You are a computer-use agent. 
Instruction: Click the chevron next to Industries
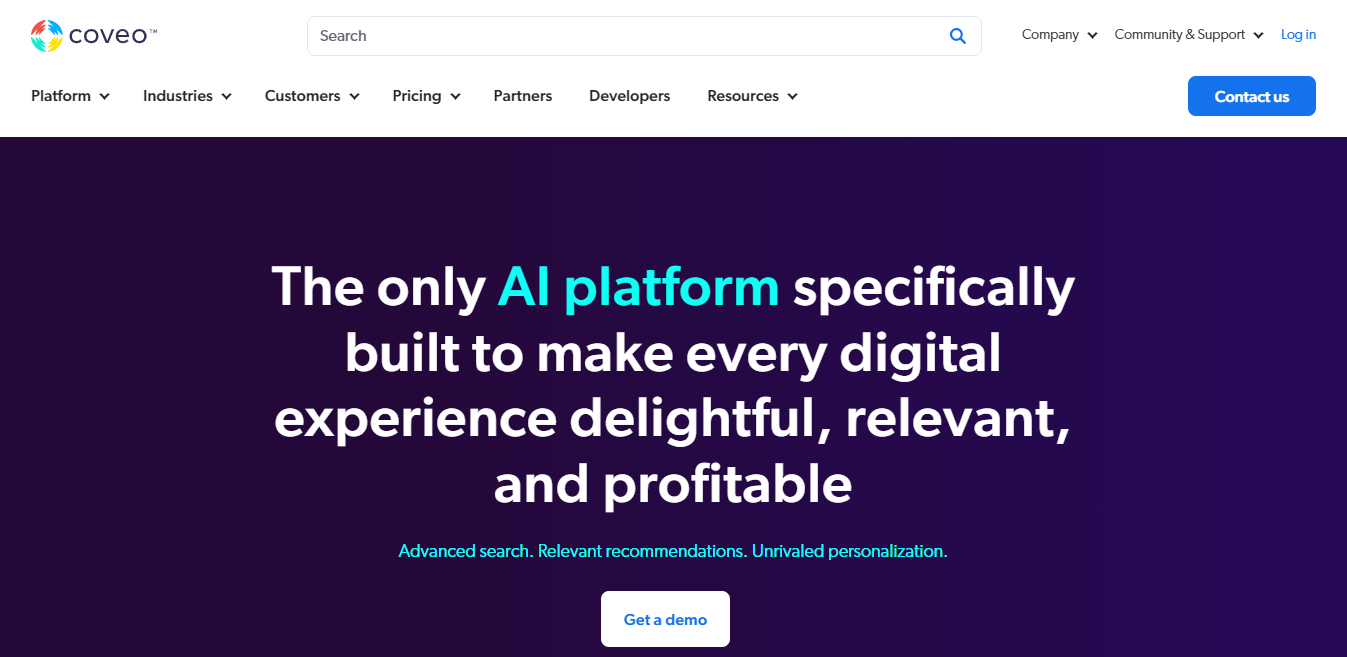[x=227, y=97]
